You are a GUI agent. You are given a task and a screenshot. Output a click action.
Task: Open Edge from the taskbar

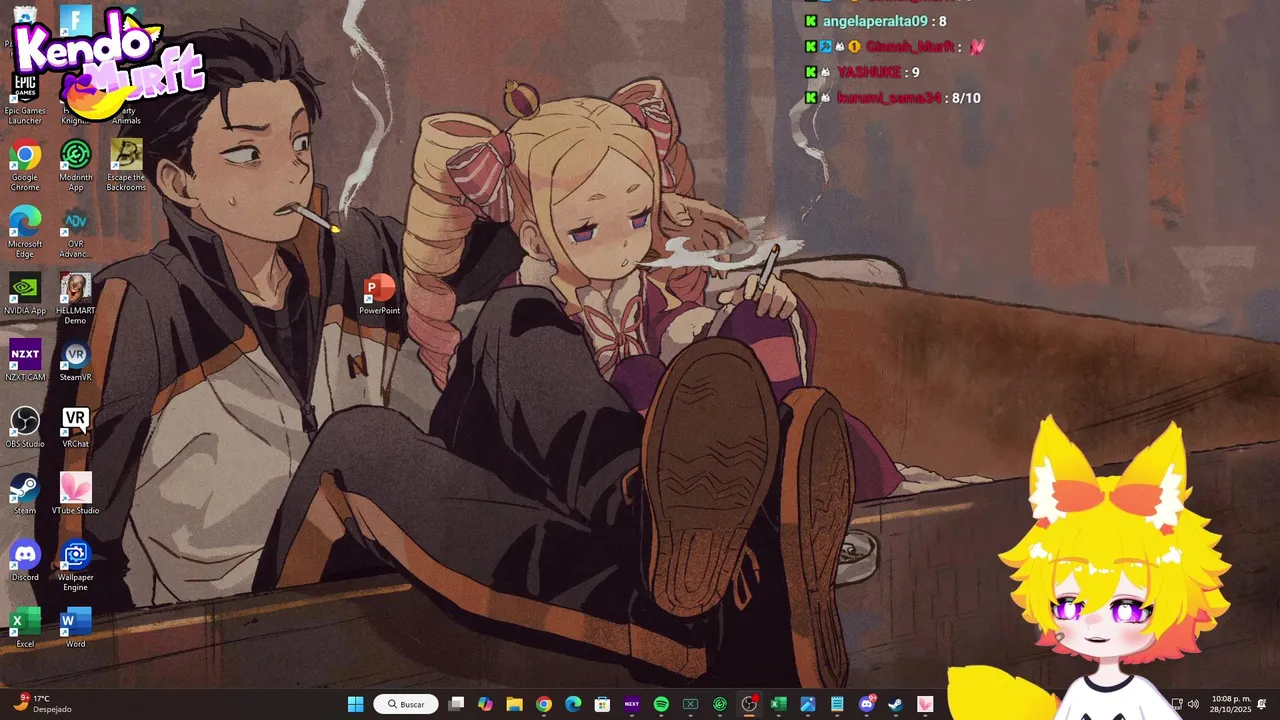pyautogui.click(x=573, y=704)
